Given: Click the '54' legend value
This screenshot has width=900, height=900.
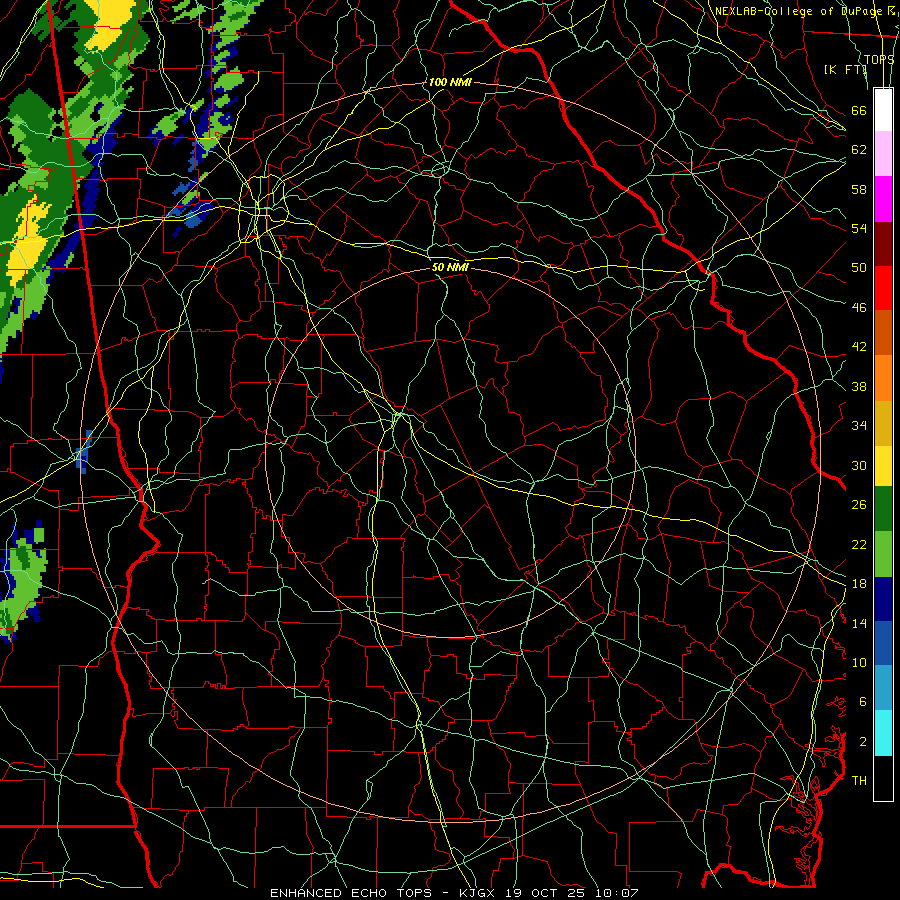Looking at the screenshot, I should pyautogui.click(x=859, y=228).
